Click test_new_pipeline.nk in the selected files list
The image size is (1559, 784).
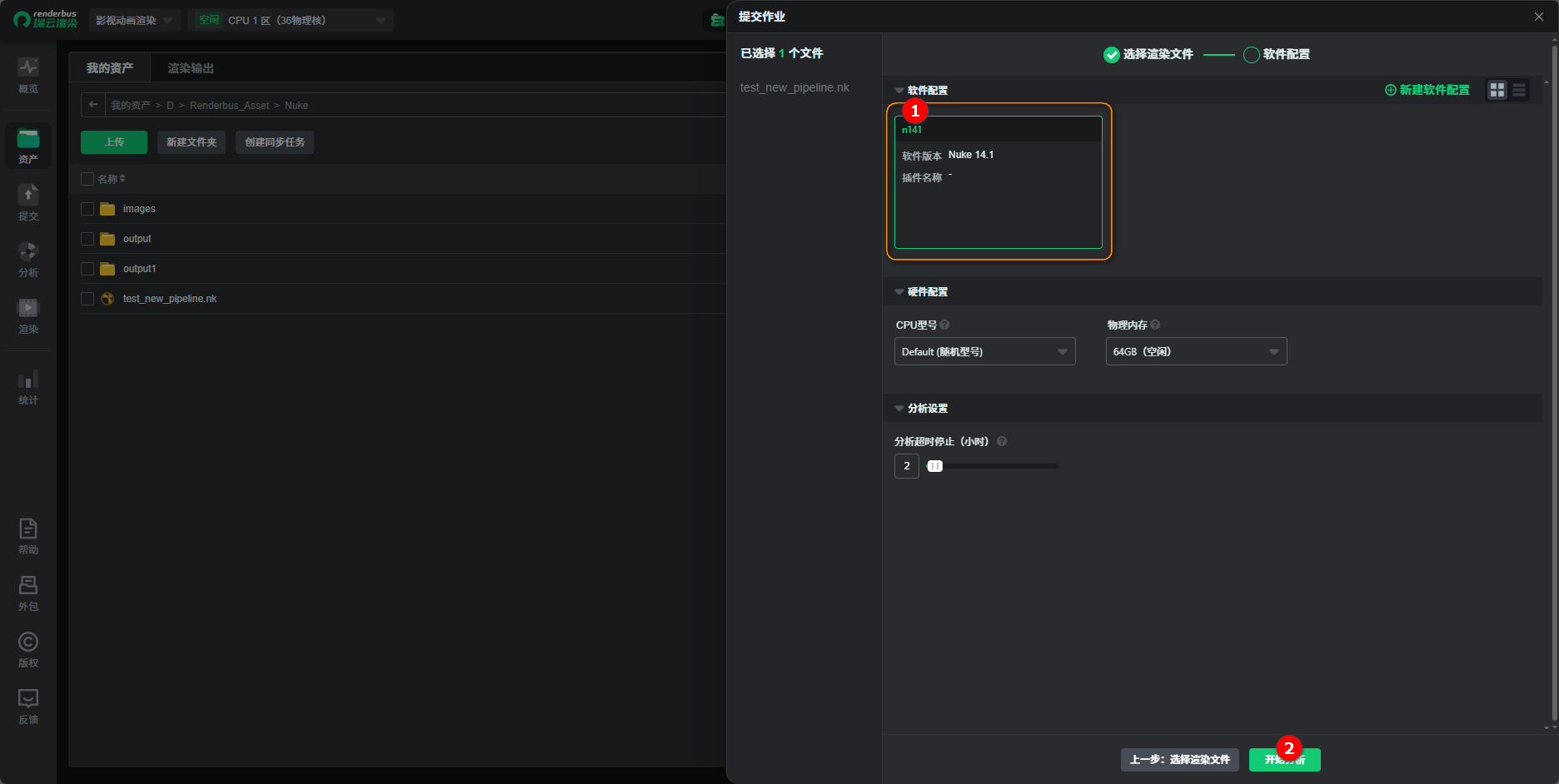tap(794, 87)
